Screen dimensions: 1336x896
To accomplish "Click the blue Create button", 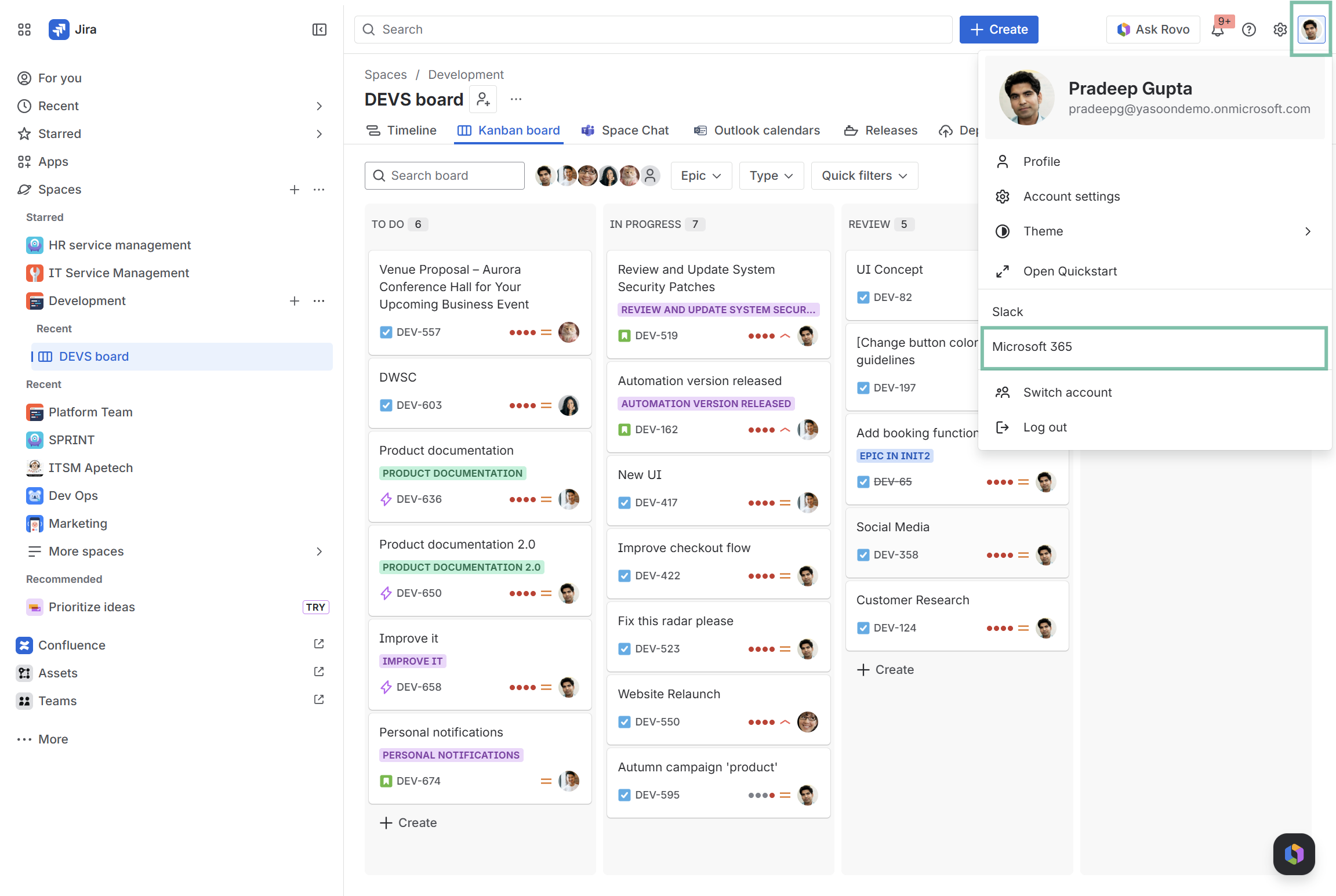I will tap(999, 30).
